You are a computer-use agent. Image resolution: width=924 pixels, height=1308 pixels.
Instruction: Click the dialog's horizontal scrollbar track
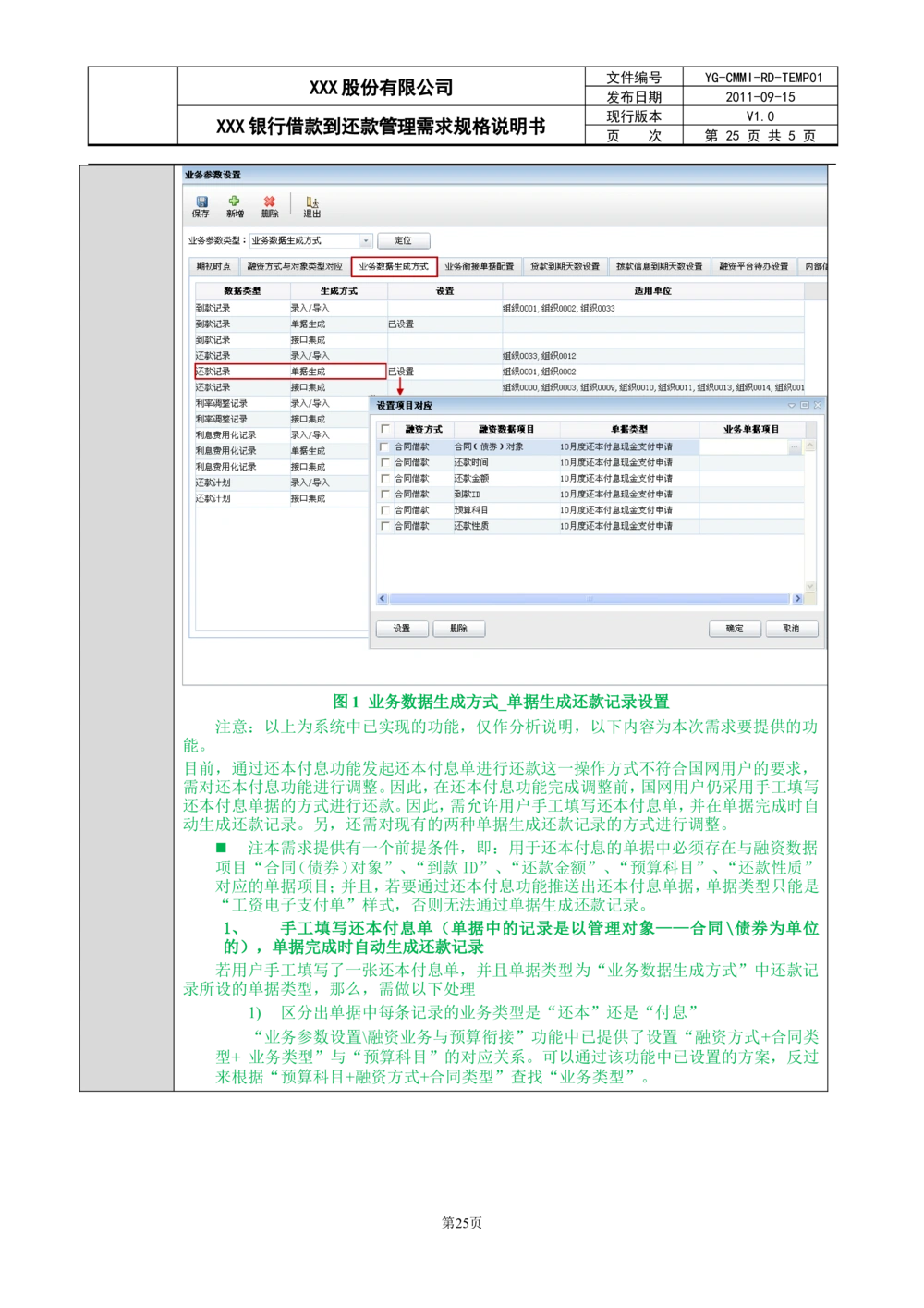590,599
